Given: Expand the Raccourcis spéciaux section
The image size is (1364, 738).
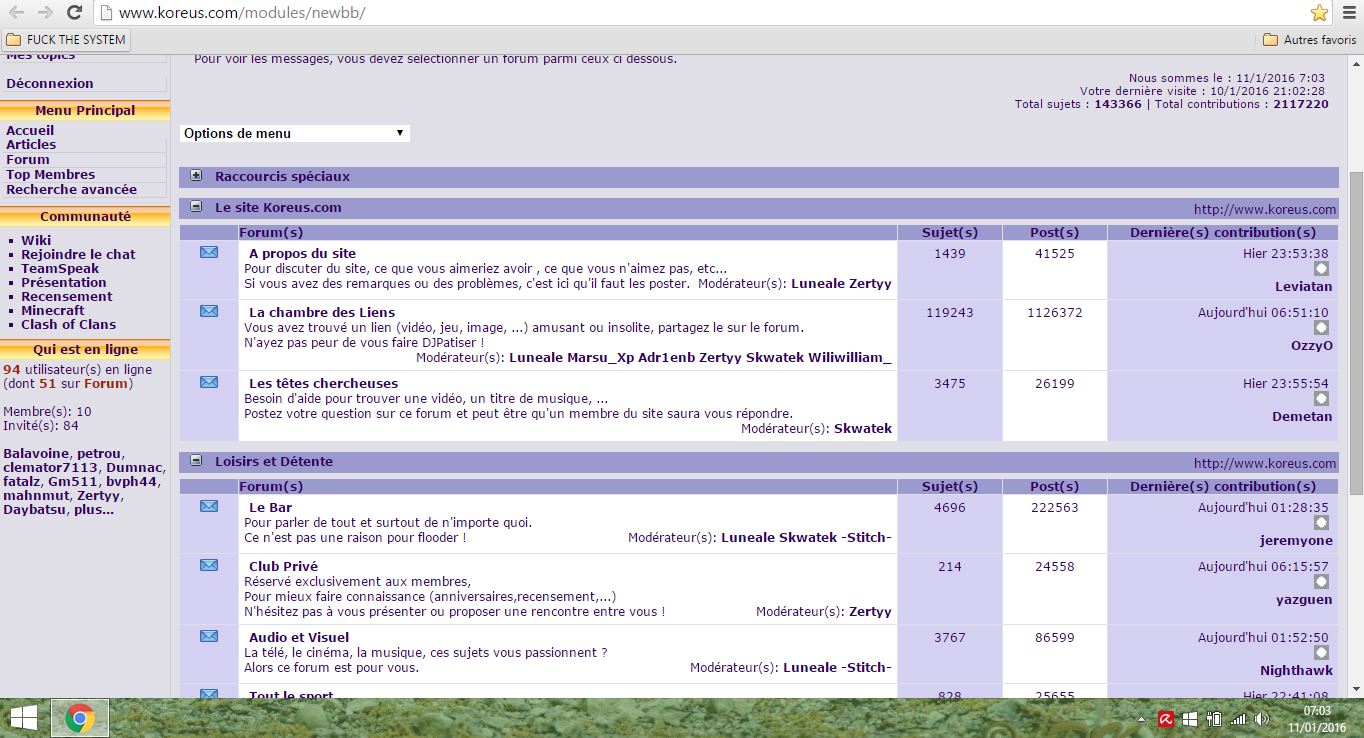Looking at the screenshot, I should (x=196, y=176).
